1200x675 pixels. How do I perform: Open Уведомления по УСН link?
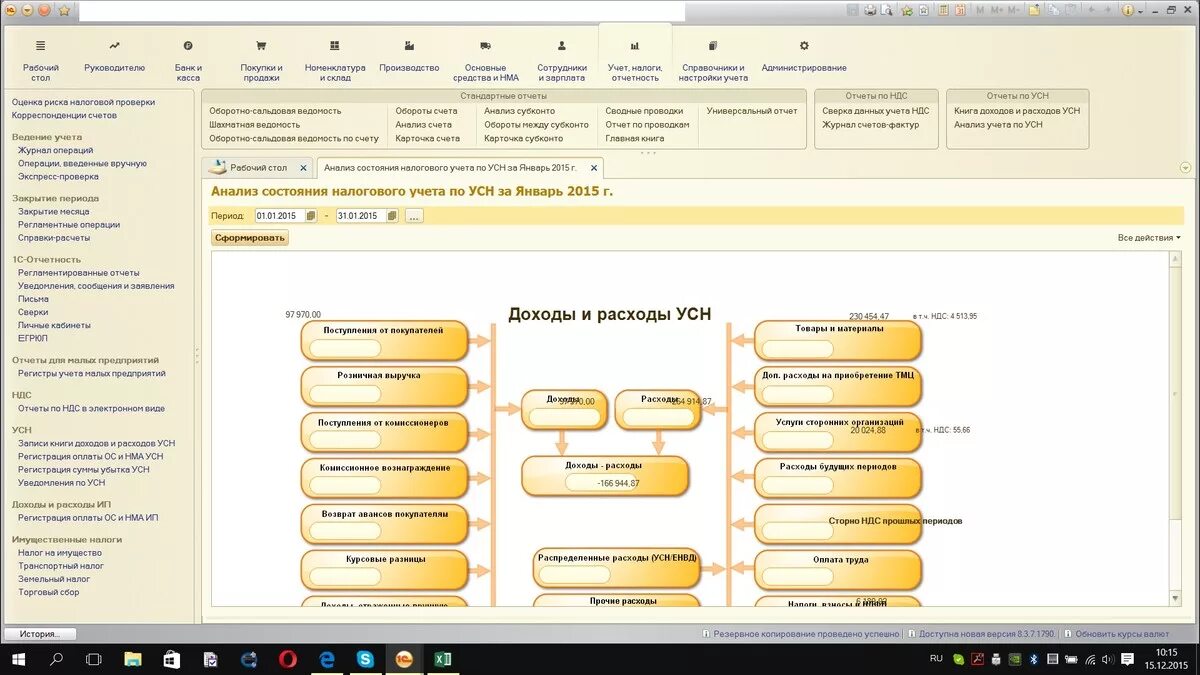pyautogui.click(x=61, y=482)
